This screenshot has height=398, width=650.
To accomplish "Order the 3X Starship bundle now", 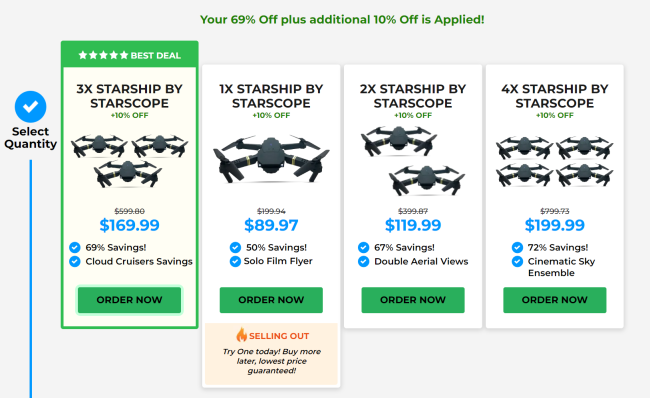I will pos(129,300).
